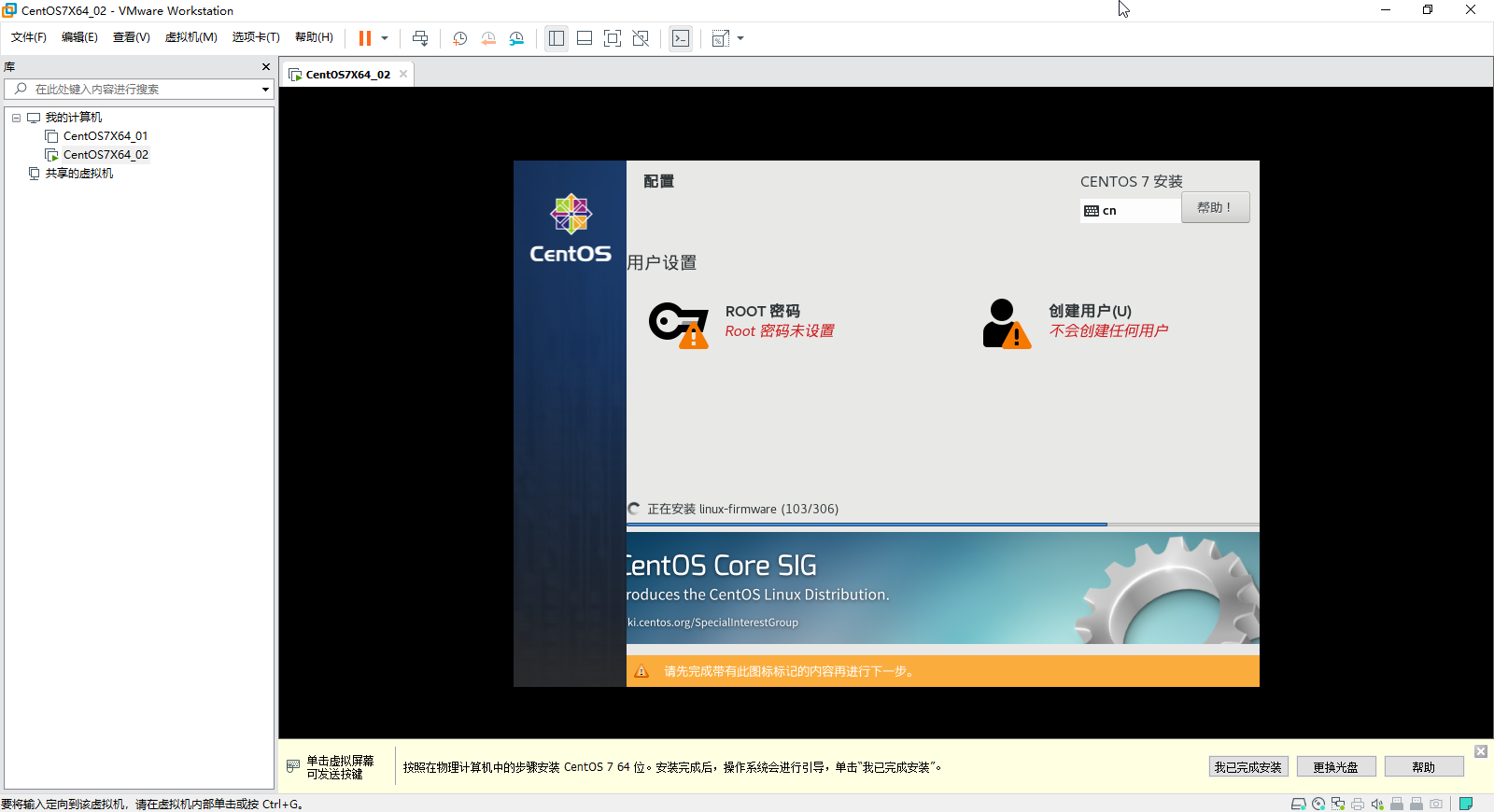The height and width of the screenshot is (812, 1494).
Task: Click the Unity mode toolbar icon
Action: 641,38
